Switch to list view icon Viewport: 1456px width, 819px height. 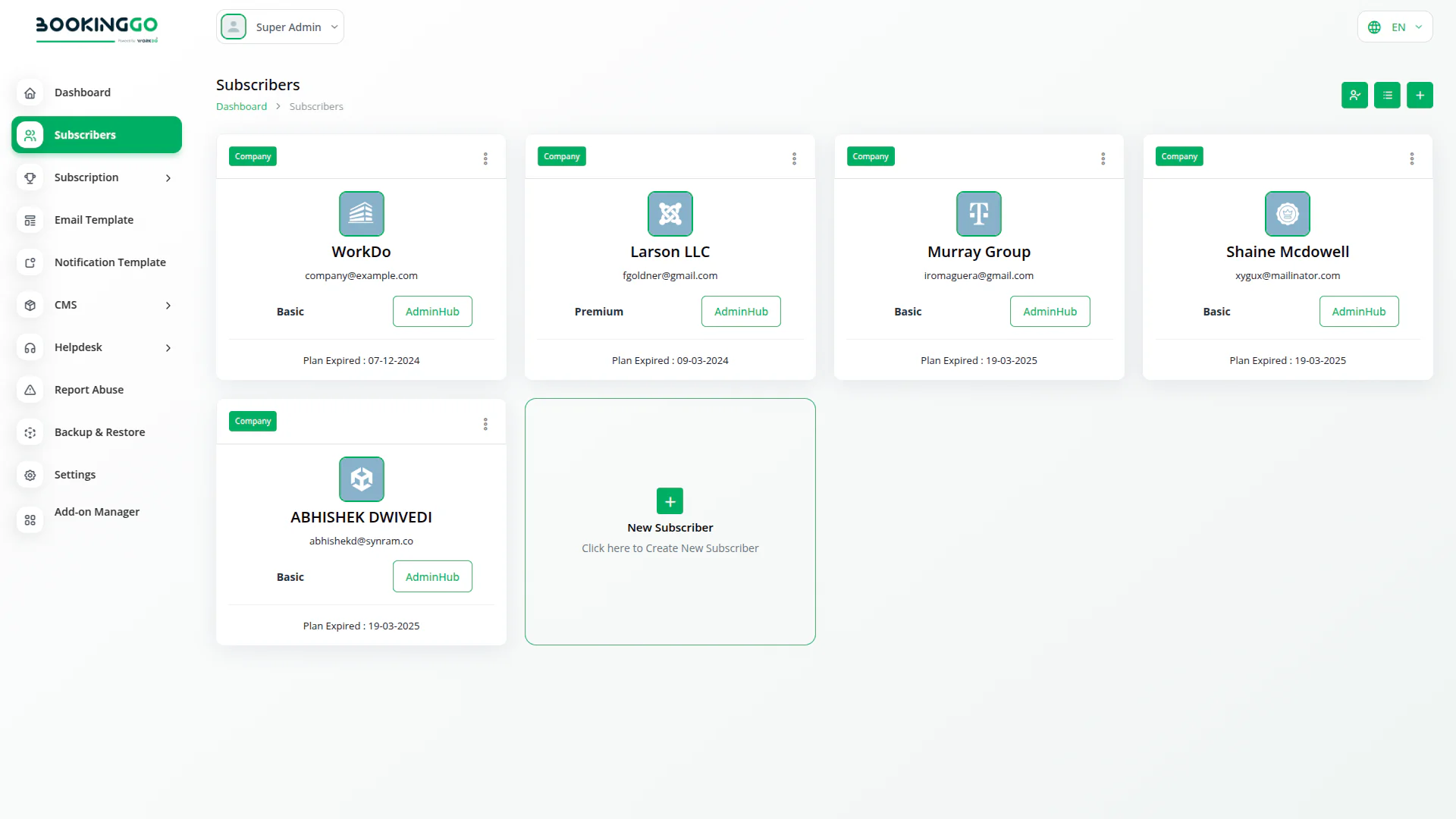(1387, 96)
